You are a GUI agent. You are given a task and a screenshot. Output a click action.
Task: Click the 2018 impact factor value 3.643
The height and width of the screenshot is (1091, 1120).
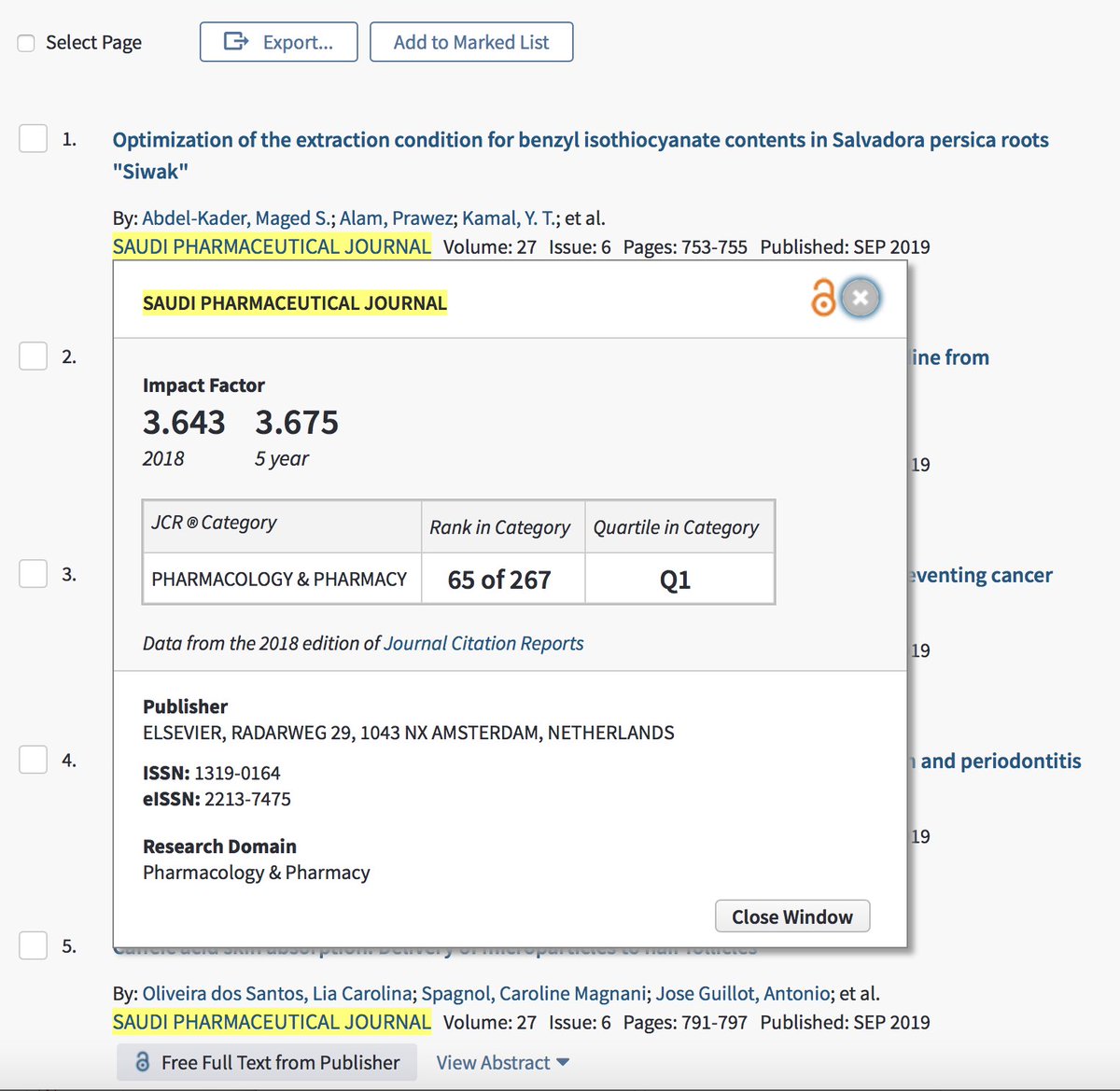184,423
